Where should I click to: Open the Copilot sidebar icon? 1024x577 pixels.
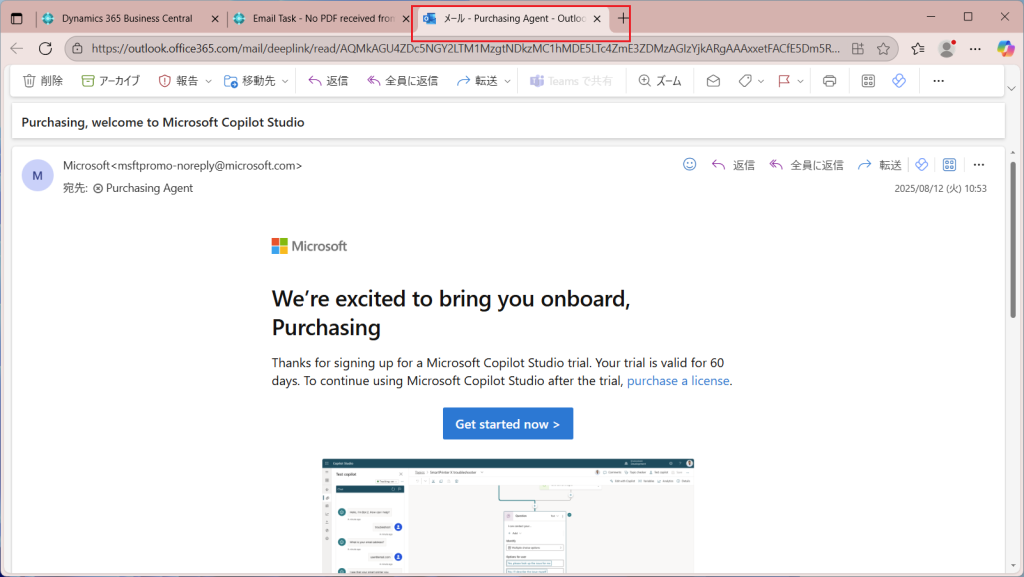pos(1006,48)
